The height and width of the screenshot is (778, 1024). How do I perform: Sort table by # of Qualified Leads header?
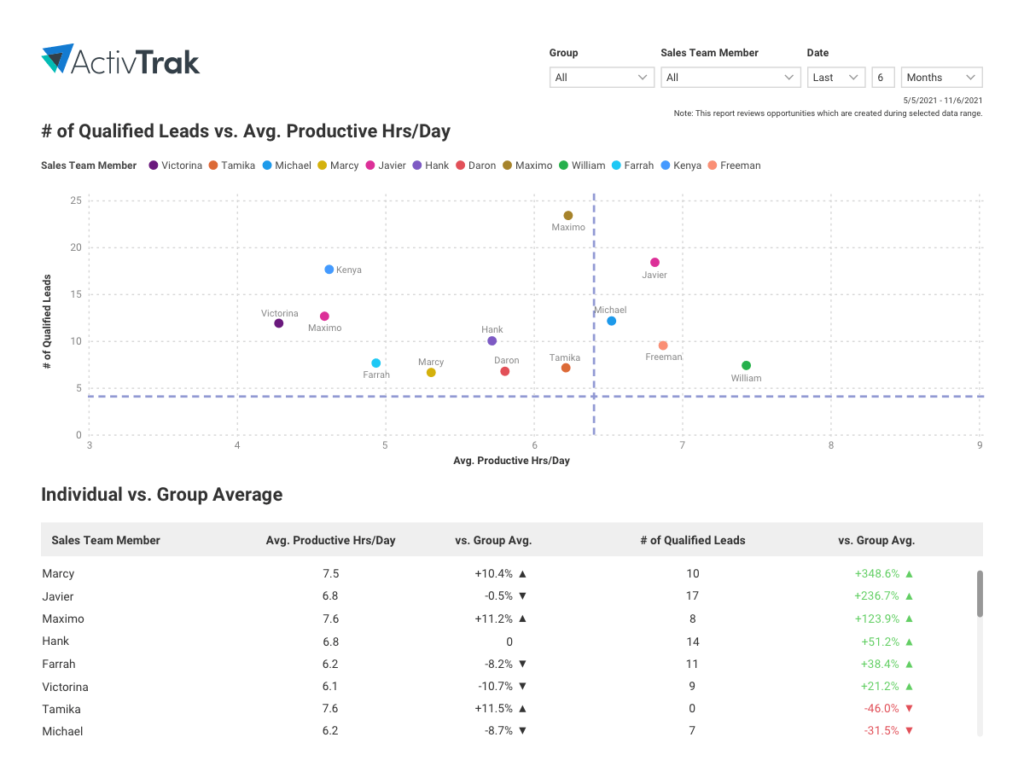click(x=692, y=540)
